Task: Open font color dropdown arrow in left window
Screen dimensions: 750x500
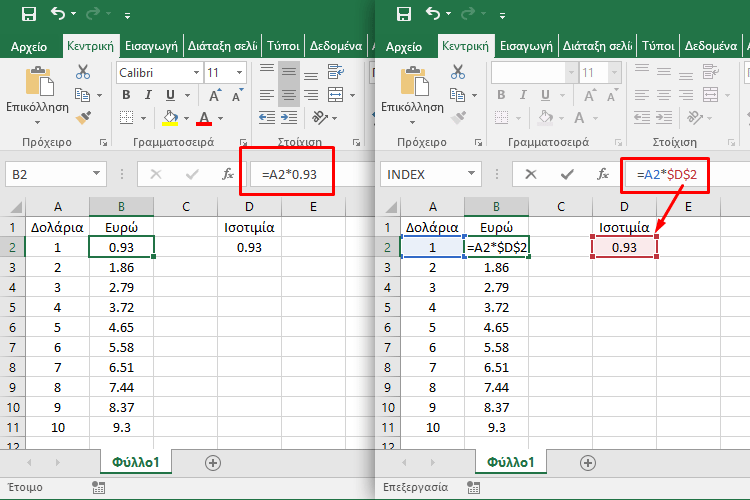Action: 220,118
